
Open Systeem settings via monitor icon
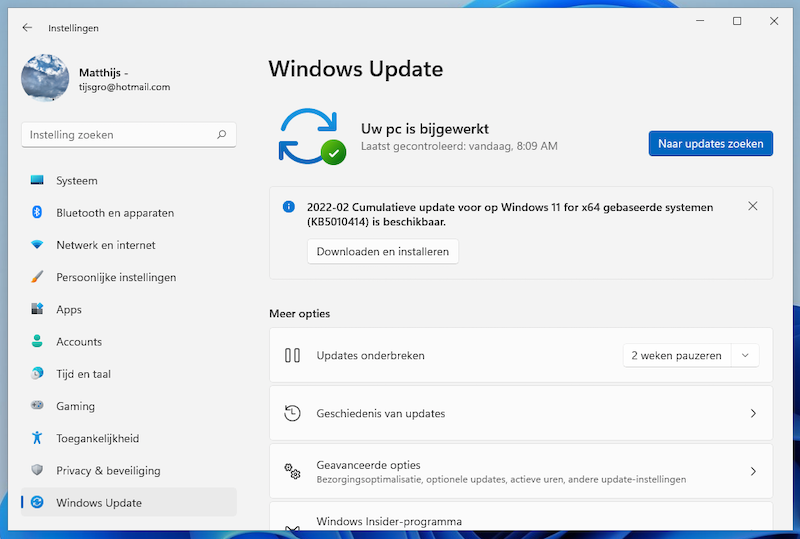(x=37, y=181)
